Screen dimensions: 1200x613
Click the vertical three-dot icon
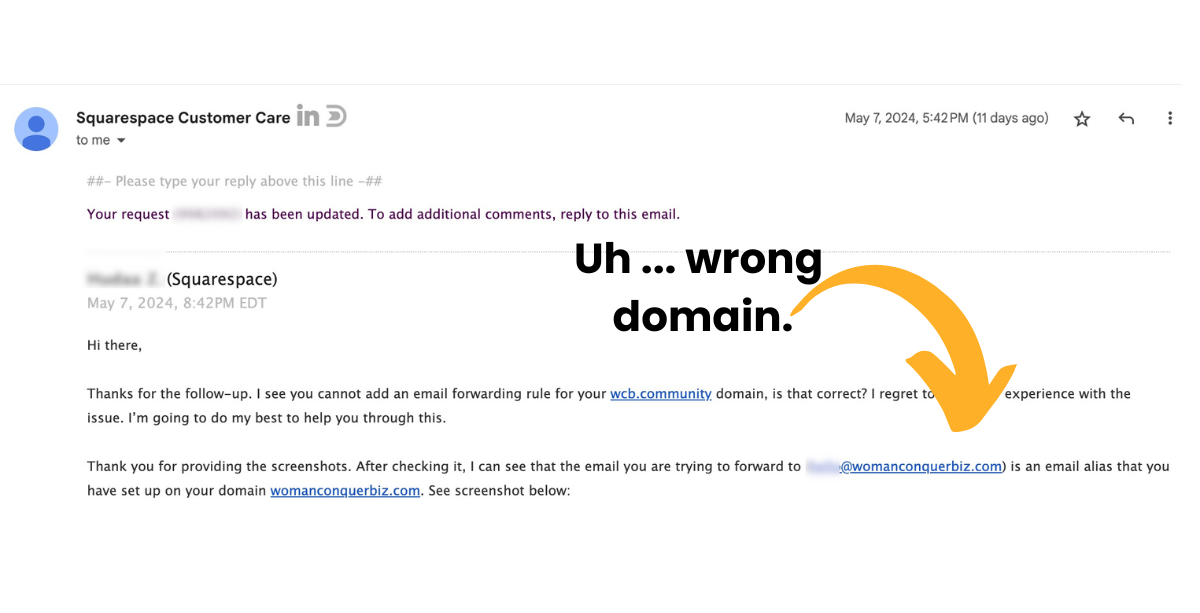[x=1170, y=118]
